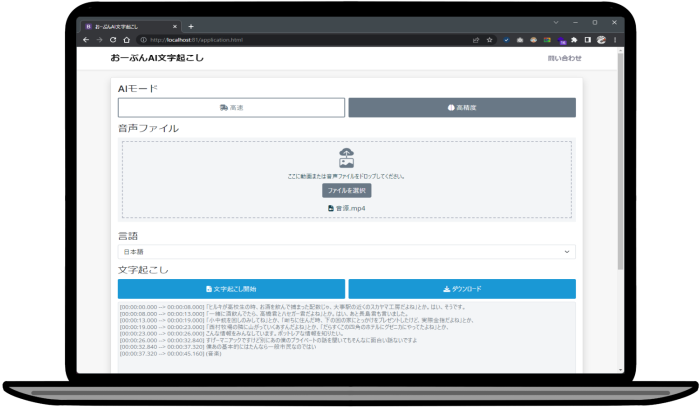Click transcript line starting 00:00:19.000
The image size is (700, 408).
[284, 327]
